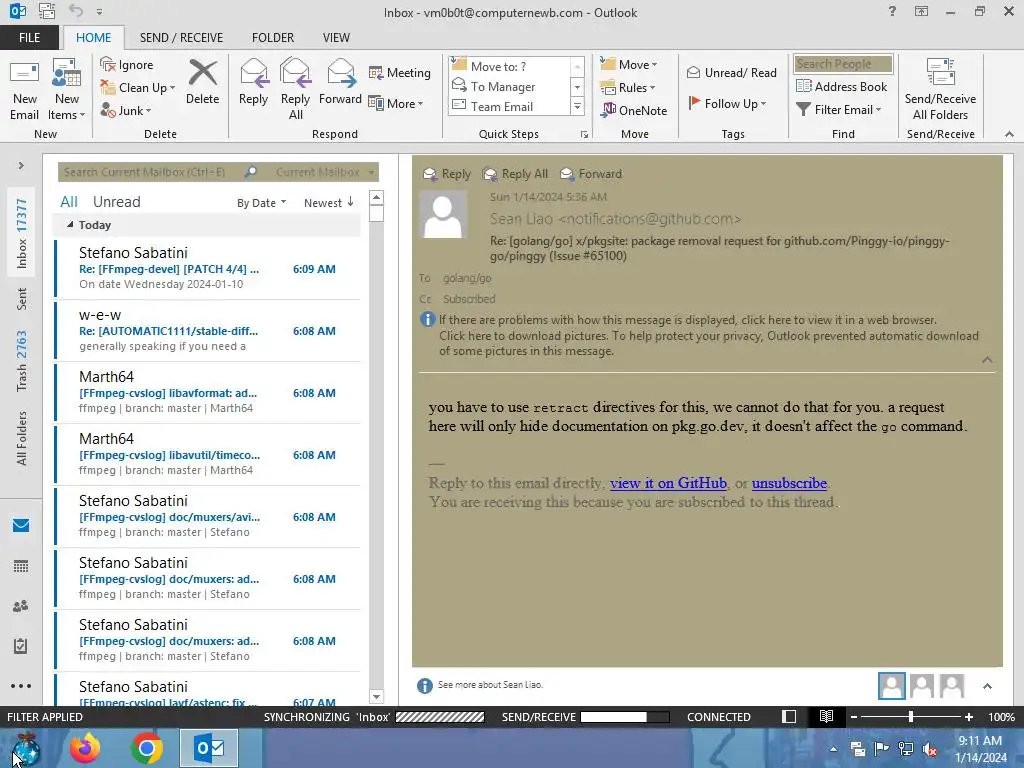Show All Folders
Screen dimensions: 1024x768
[22, 438]
